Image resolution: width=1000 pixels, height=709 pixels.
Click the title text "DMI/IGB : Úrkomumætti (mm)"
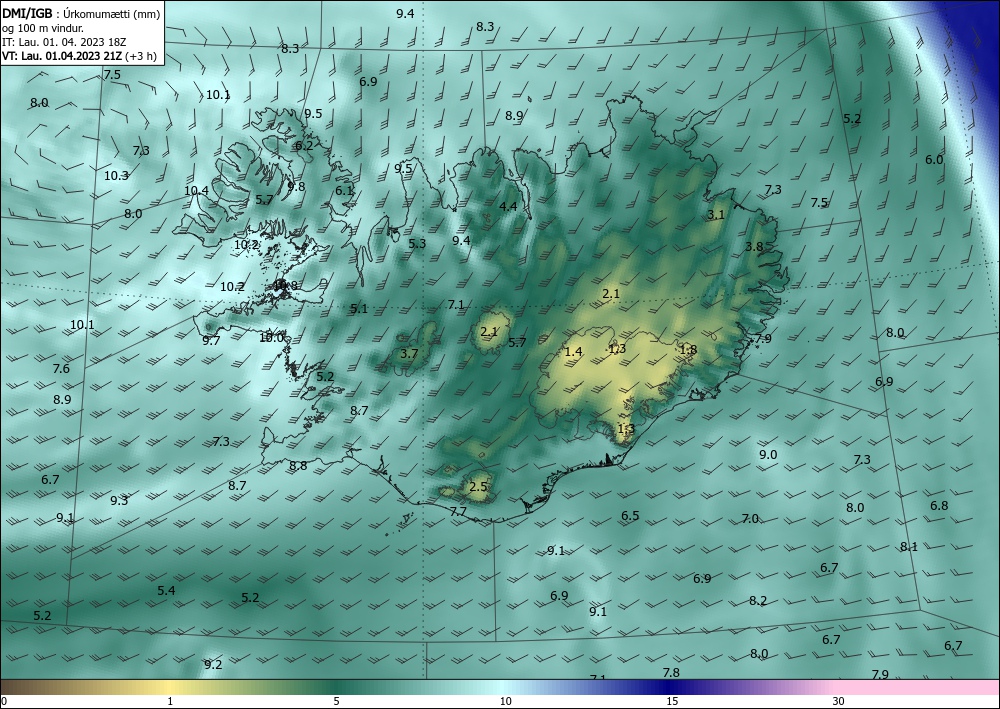pyautogui.click(x=81, y=13)
